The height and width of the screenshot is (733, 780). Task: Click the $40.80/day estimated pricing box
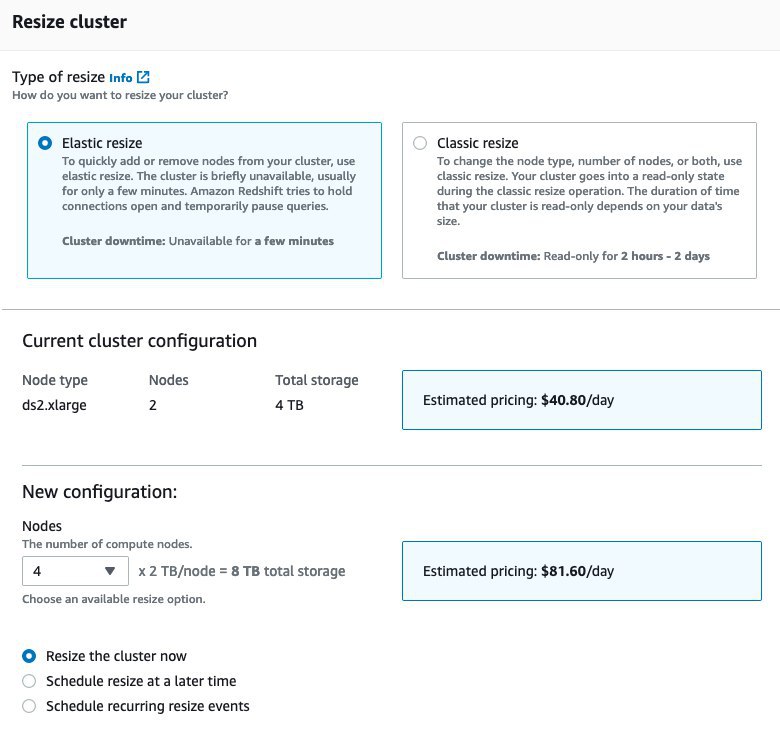pos(581,400)
